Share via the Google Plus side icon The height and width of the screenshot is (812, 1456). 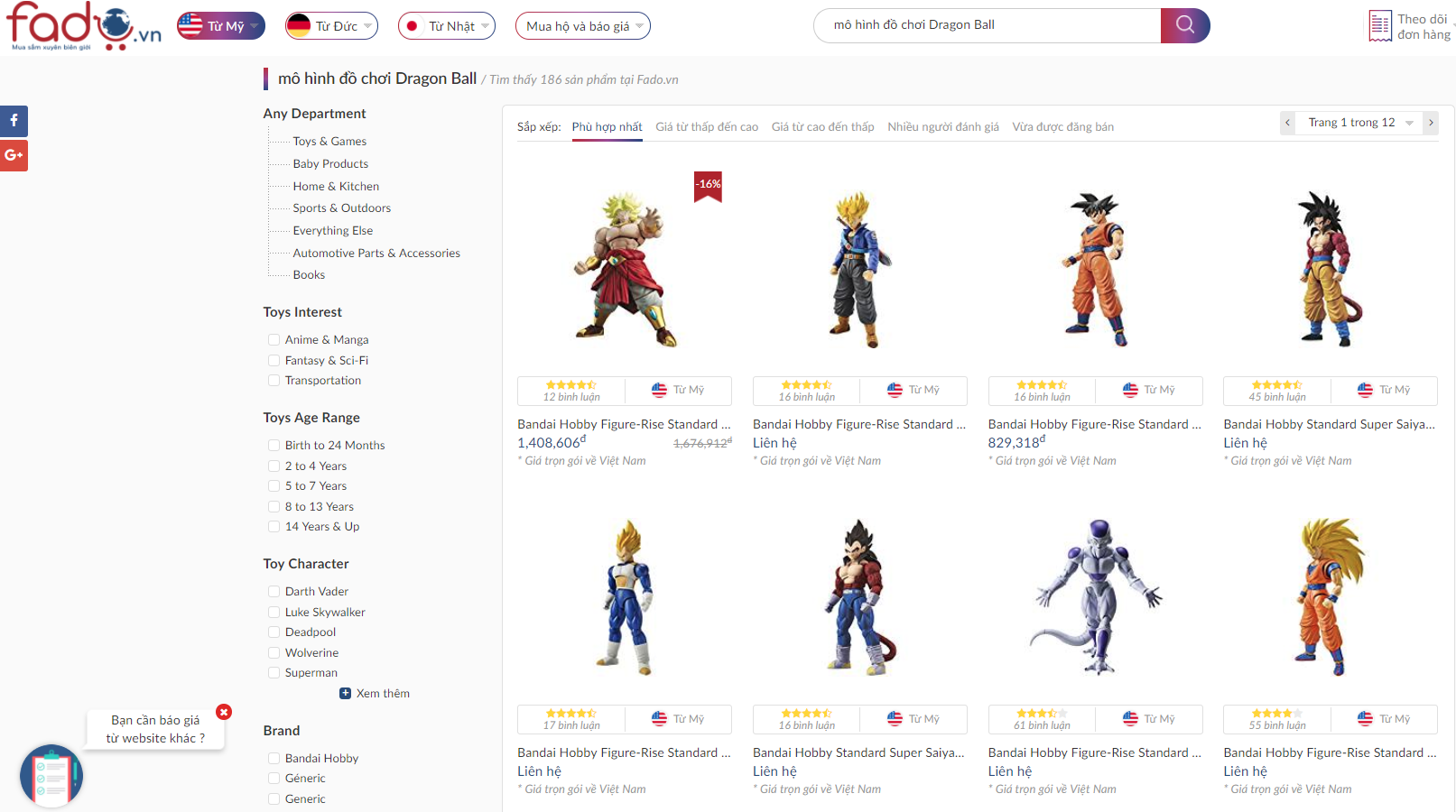(14, 155)
